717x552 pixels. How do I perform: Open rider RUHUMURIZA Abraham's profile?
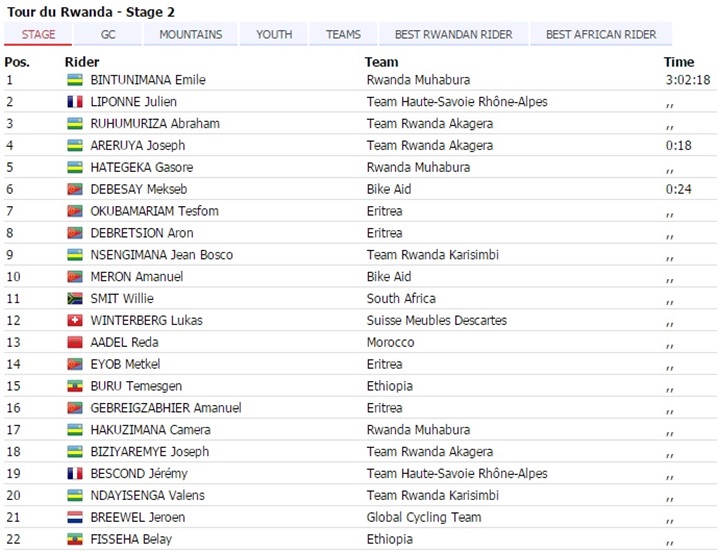coord(155,124)
